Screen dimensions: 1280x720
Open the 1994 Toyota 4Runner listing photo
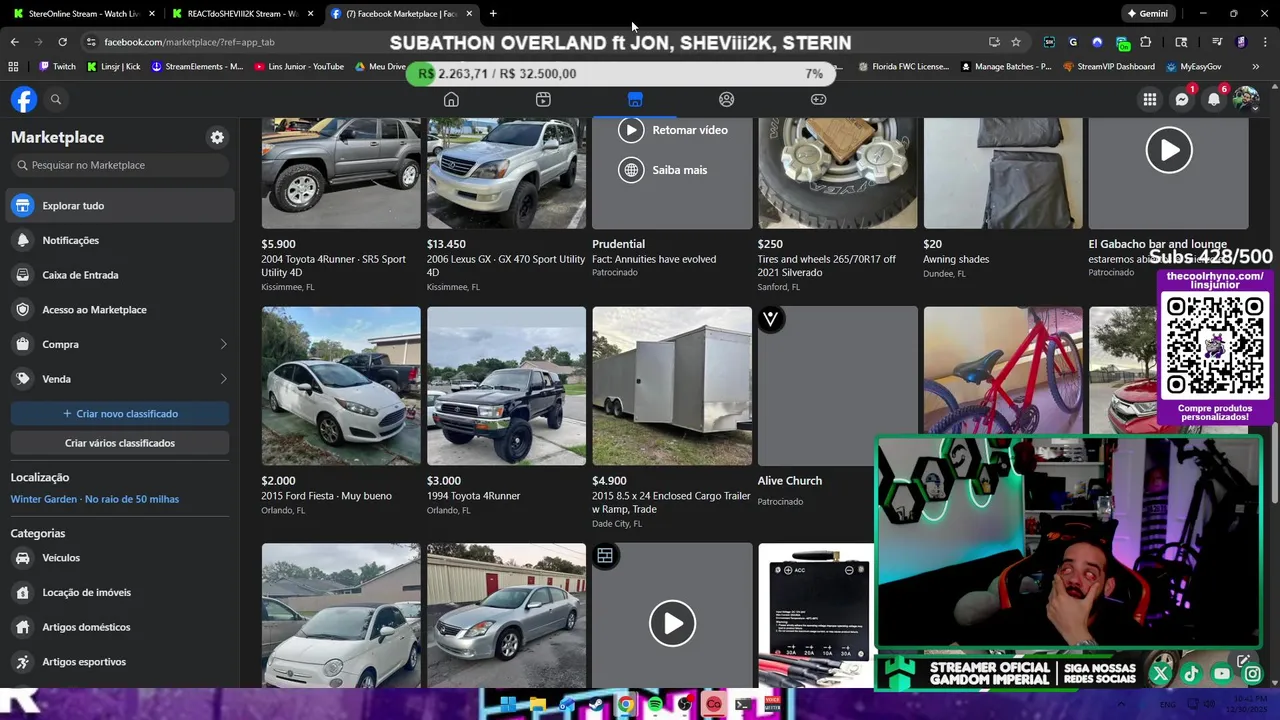[x=506, y=386]
